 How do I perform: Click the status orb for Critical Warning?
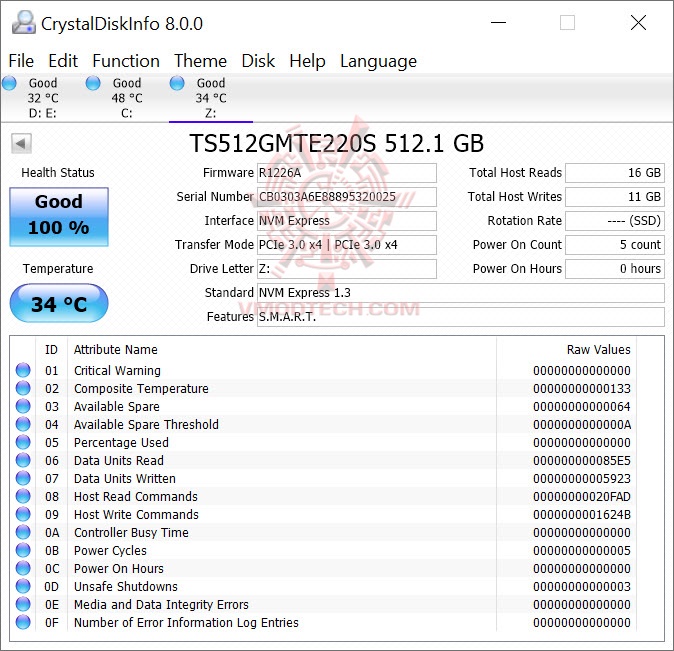coord(23,370)
